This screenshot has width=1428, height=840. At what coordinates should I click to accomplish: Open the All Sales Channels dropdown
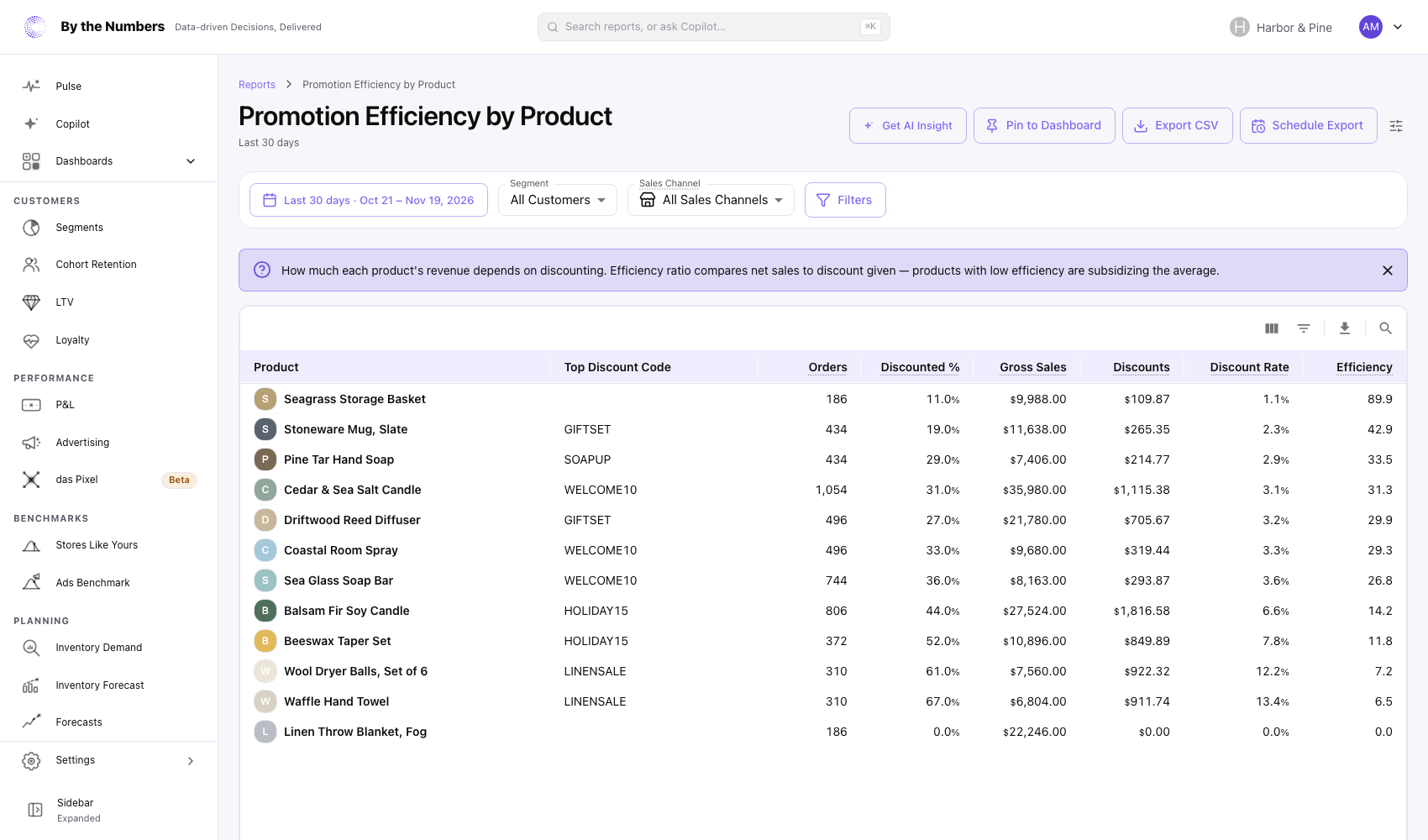click(x=711, y=200)
